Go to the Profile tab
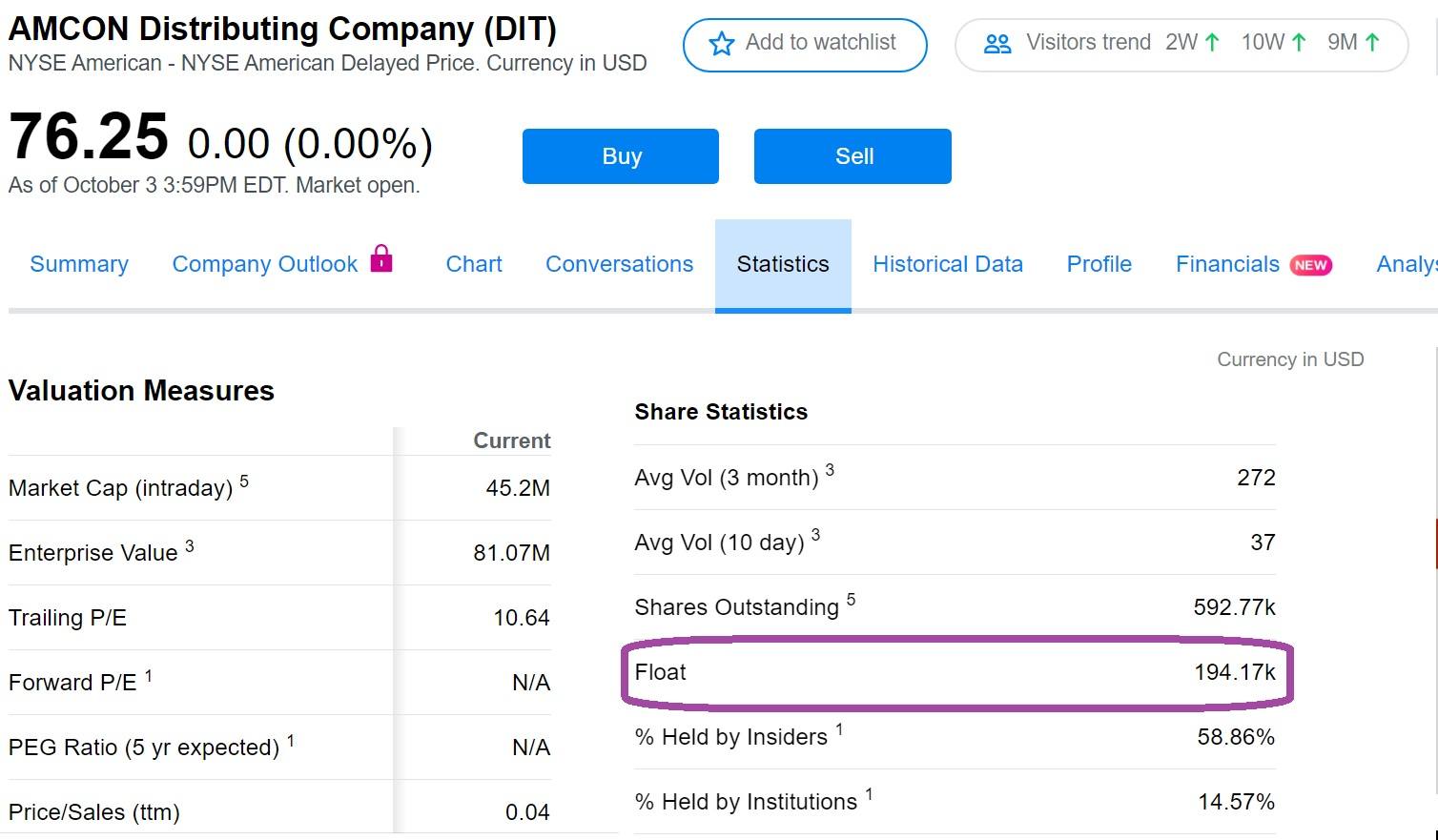This screenshot has width=1438, height=840. click(x=1099, y=264)
